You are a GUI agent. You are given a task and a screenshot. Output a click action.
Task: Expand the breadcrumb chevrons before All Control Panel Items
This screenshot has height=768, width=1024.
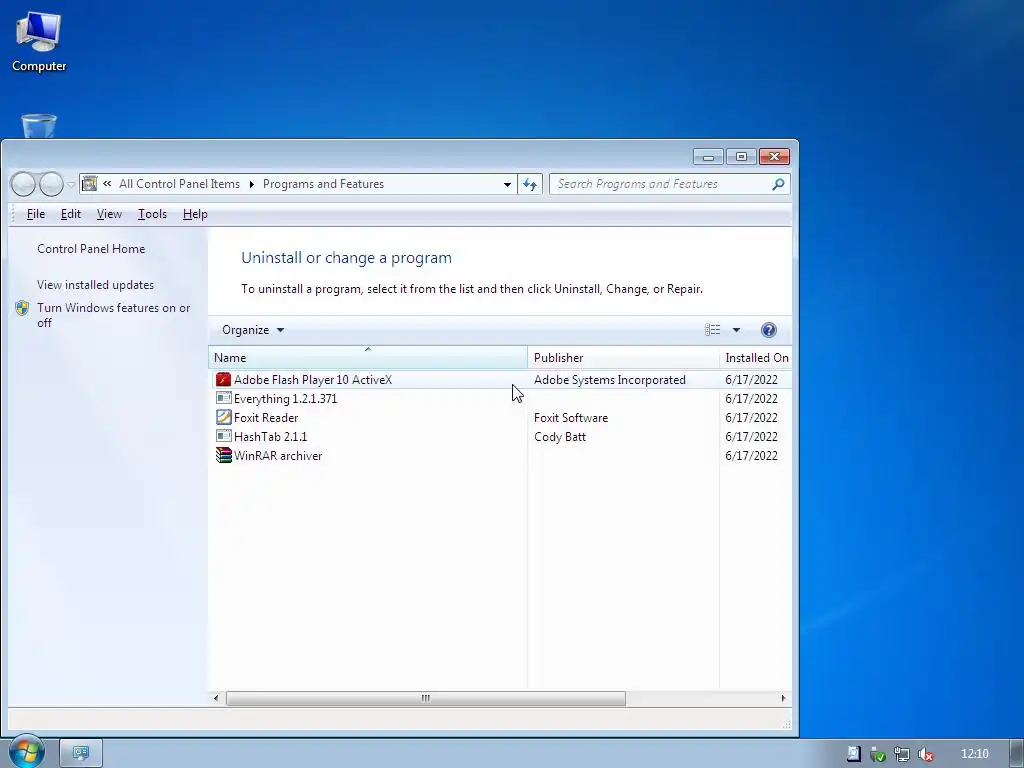pyautogui.click(x=107, y=184)
